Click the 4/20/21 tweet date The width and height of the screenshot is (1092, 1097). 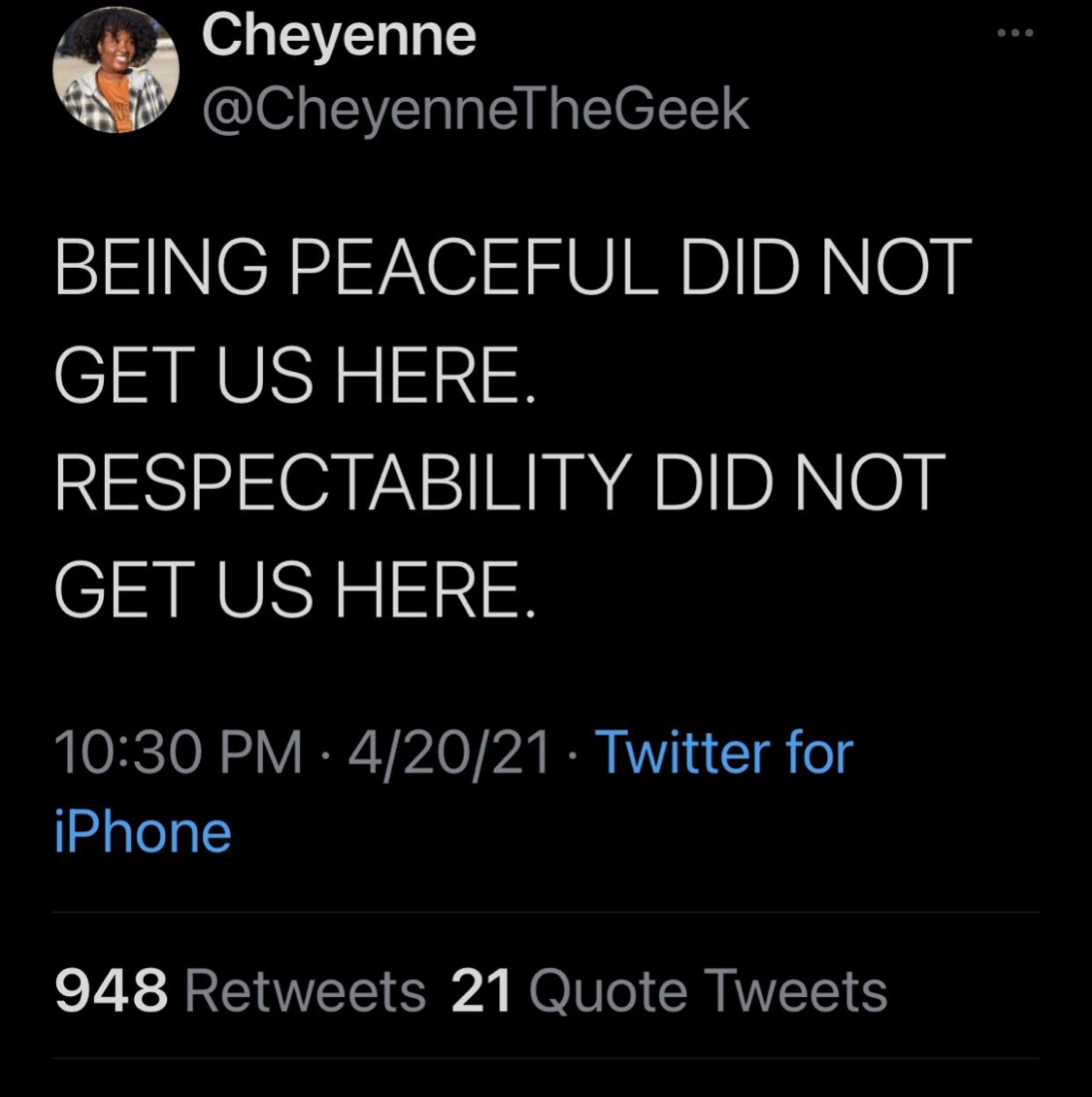[449, 752]
